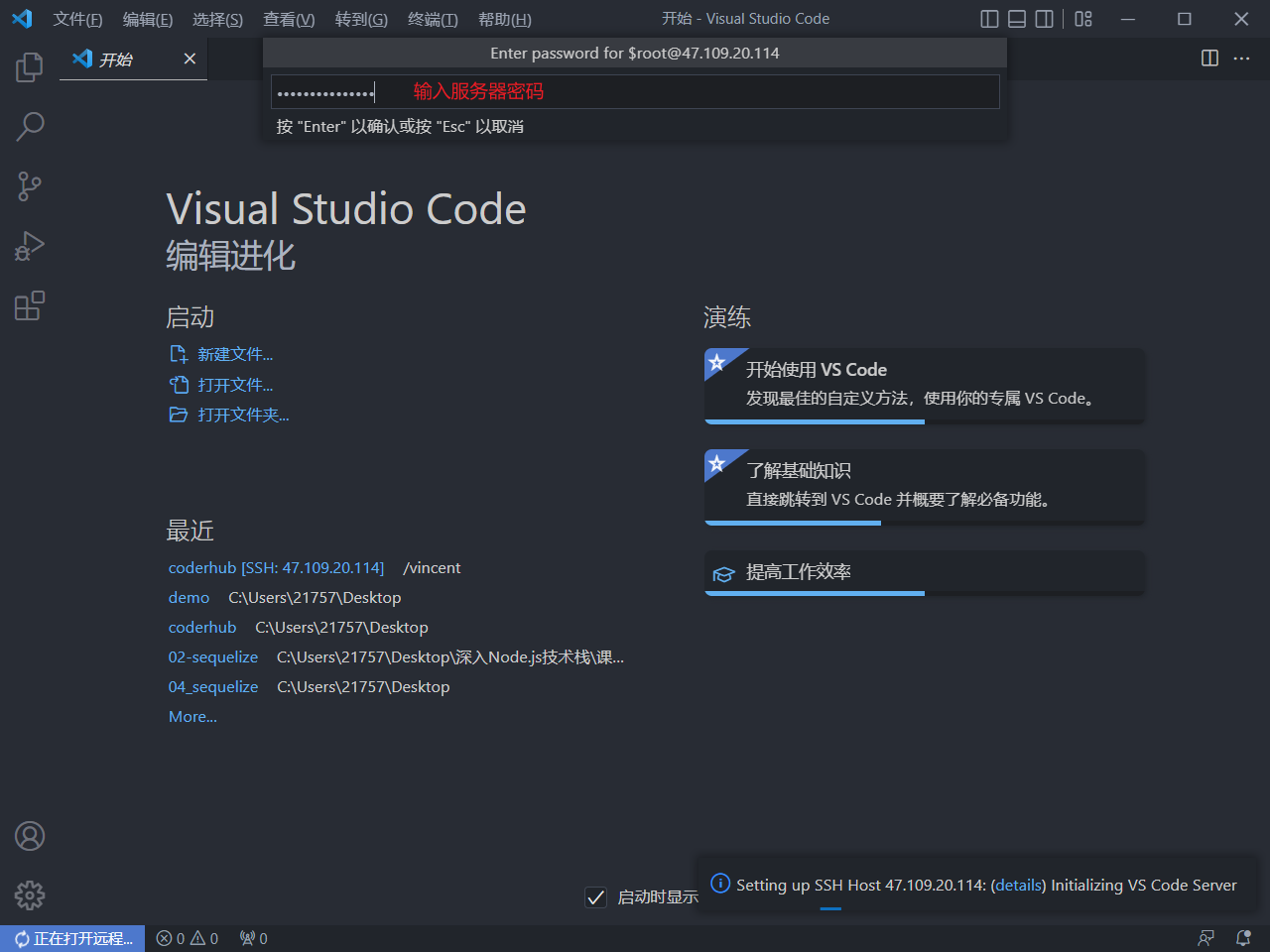
Task: Open the 终端(T) menu
Action: coord(433,19)
